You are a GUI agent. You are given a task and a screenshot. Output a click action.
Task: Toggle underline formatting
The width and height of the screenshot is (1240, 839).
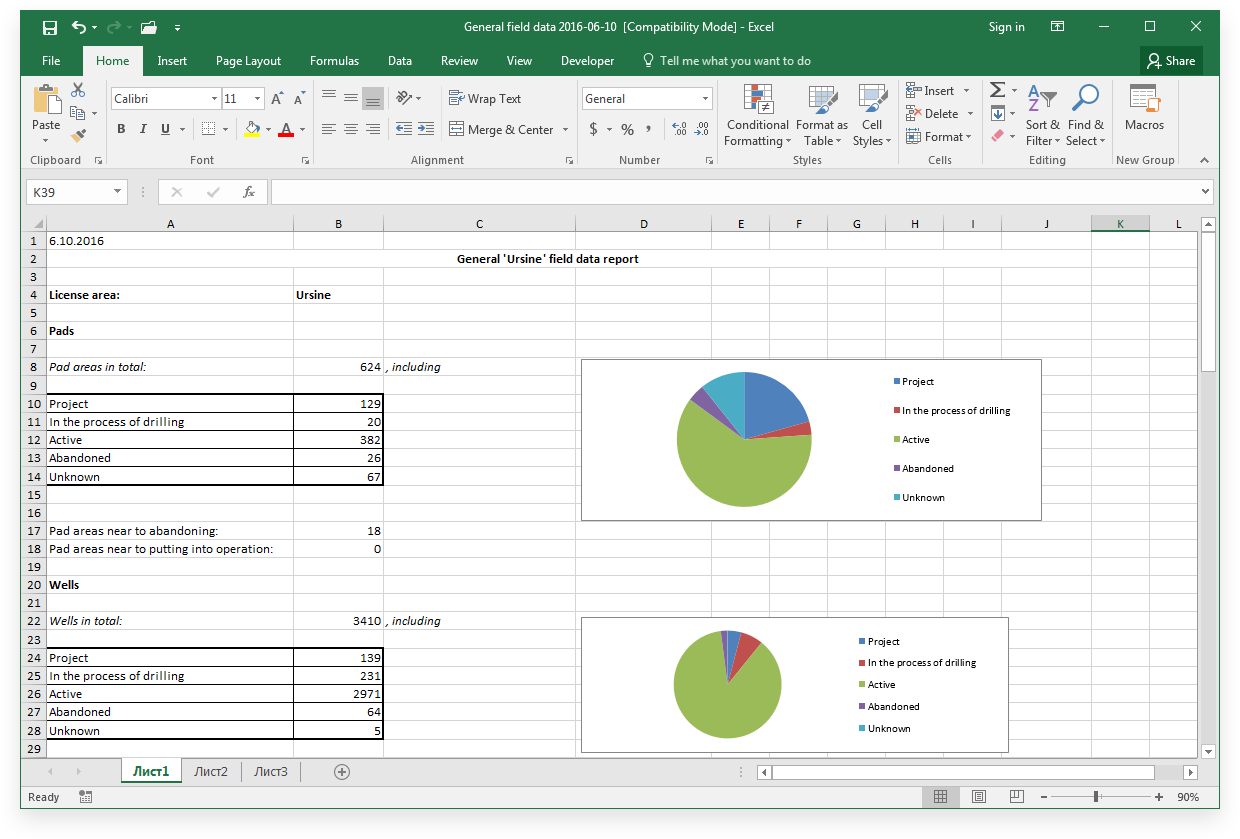165,129
